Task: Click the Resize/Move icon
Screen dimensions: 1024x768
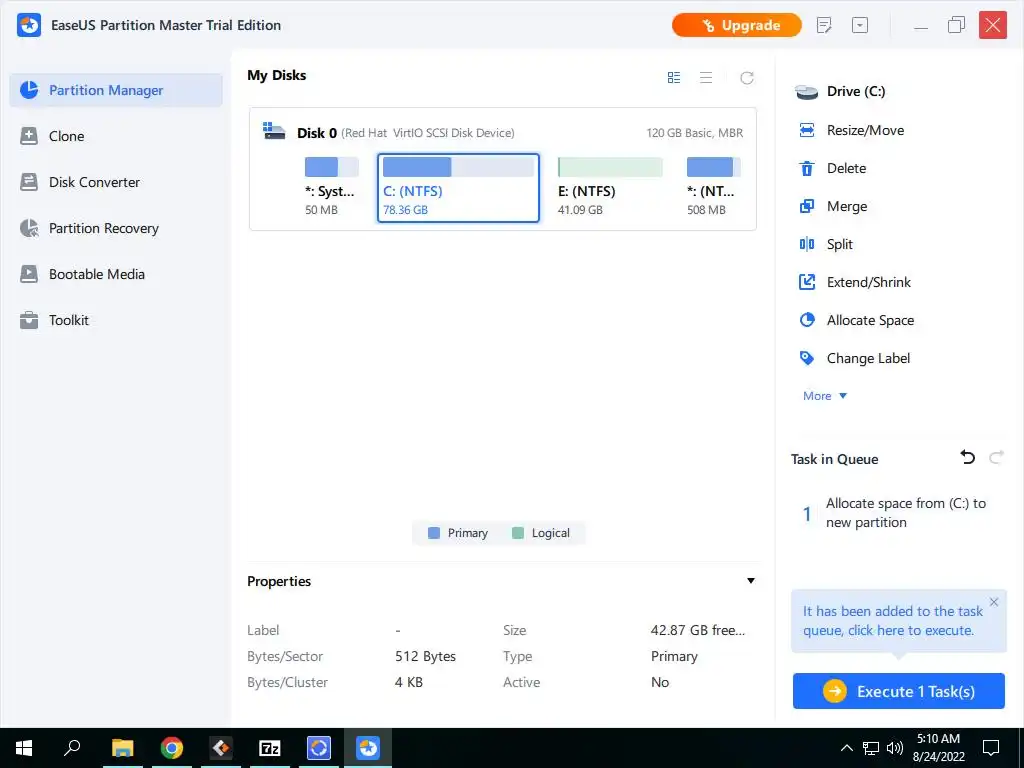Action: point(807,130)
